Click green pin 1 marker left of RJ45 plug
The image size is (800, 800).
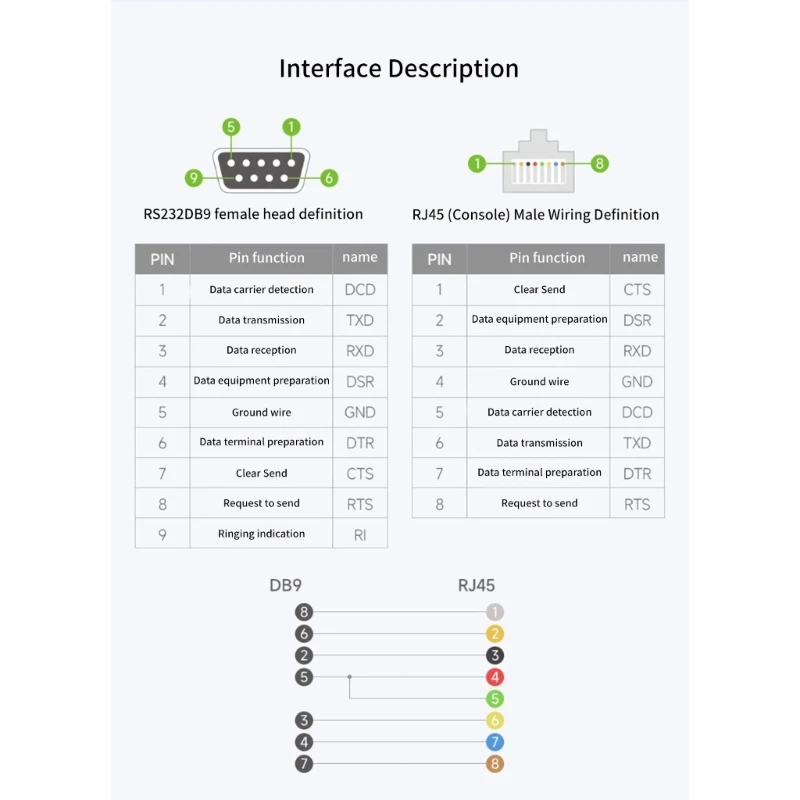(478, 163)
